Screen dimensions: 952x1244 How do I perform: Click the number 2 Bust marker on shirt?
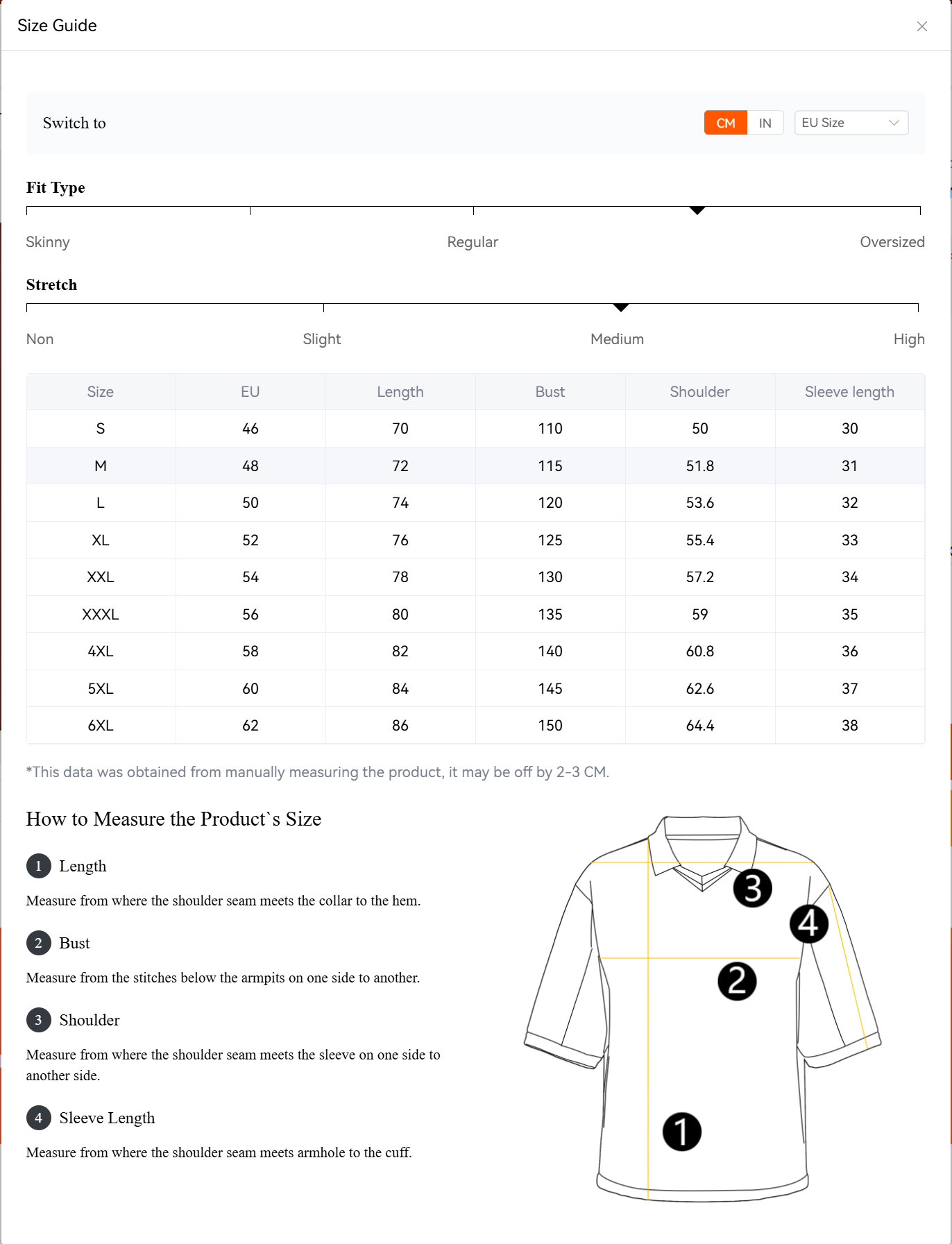[736, 981]
